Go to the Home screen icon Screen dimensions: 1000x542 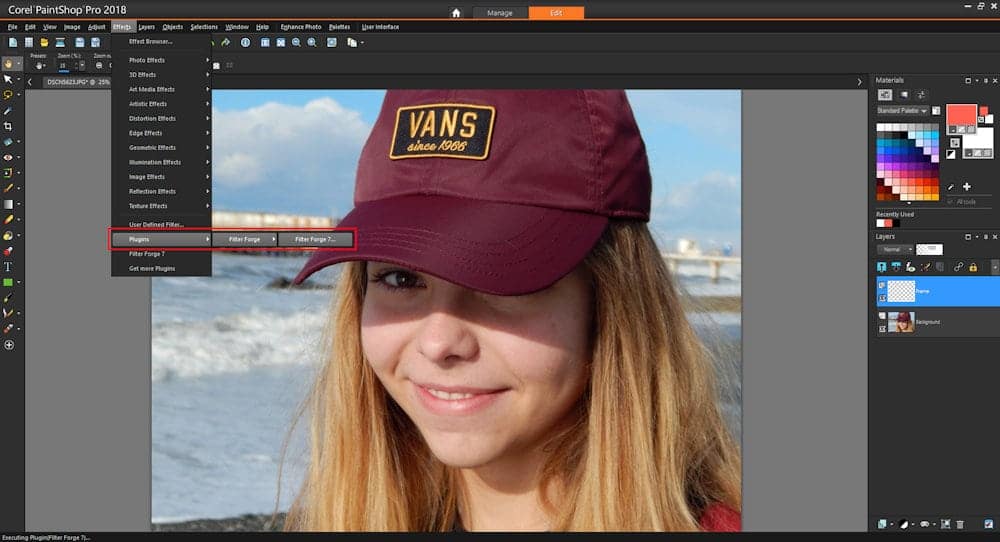456,13
